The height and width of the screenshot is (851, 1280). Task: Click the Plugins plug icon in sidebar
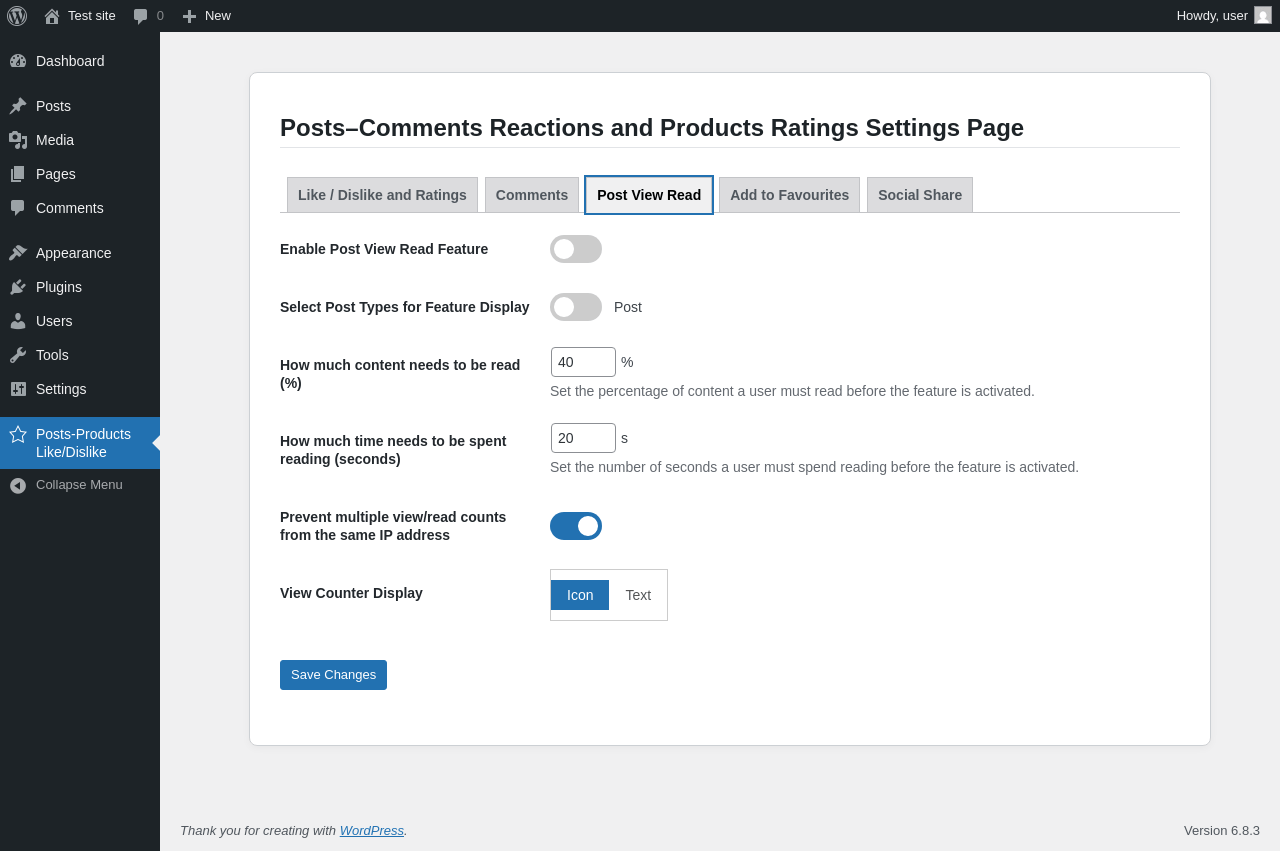click(18, 287)
